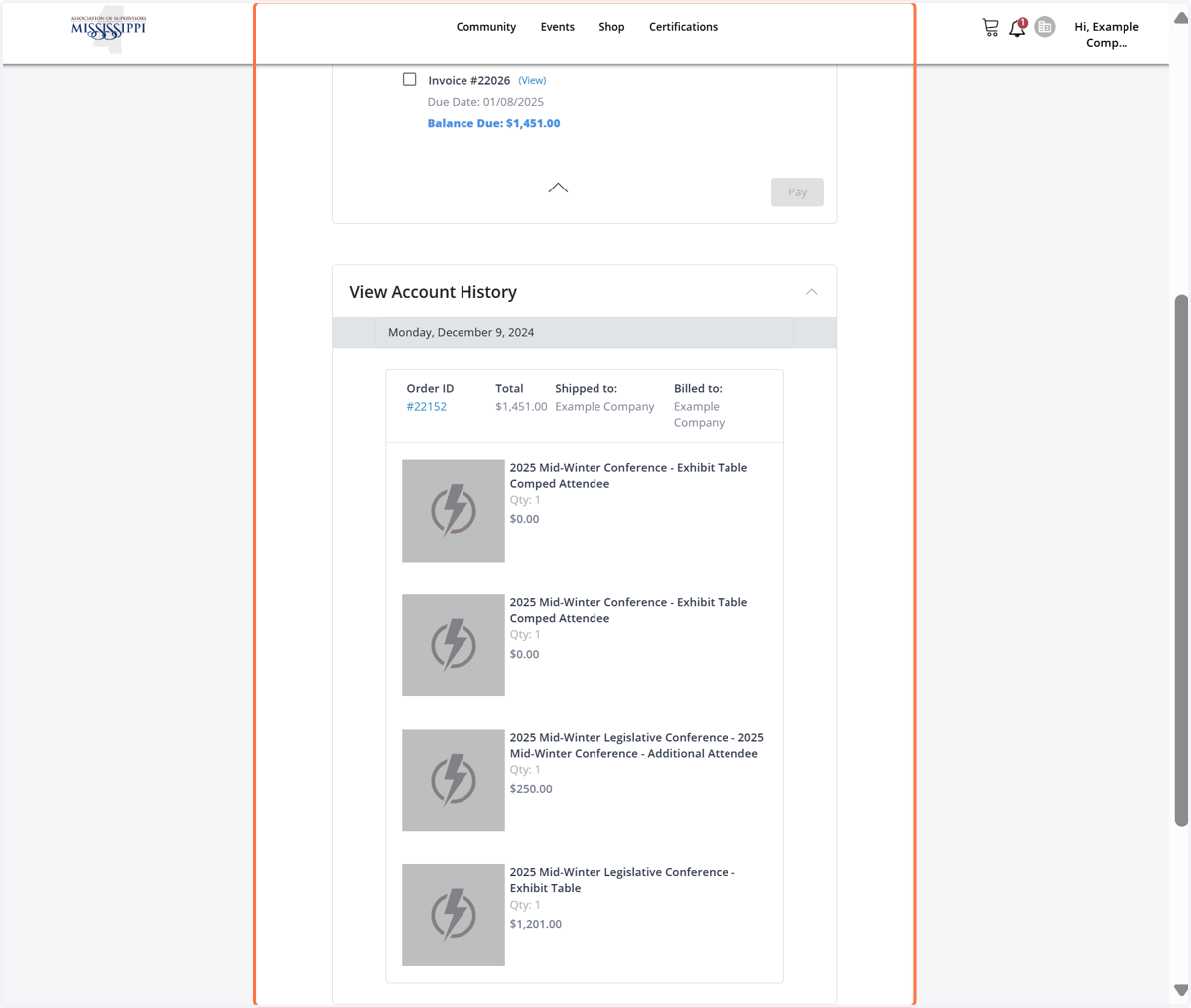Click the $1,201.00 price
This screenshot has height=1008, width=1191.
536,924
